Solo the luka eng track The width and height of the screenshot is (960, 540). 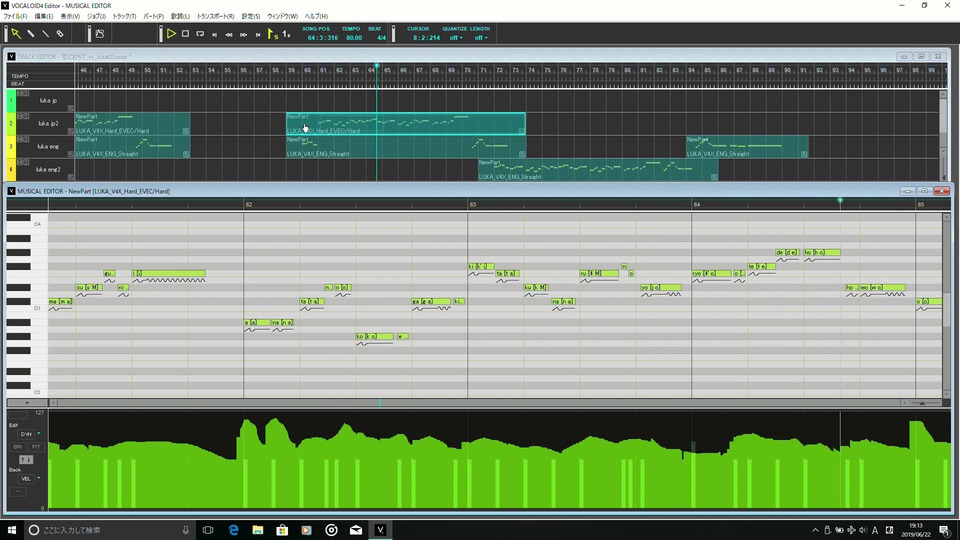coord(25,141)
